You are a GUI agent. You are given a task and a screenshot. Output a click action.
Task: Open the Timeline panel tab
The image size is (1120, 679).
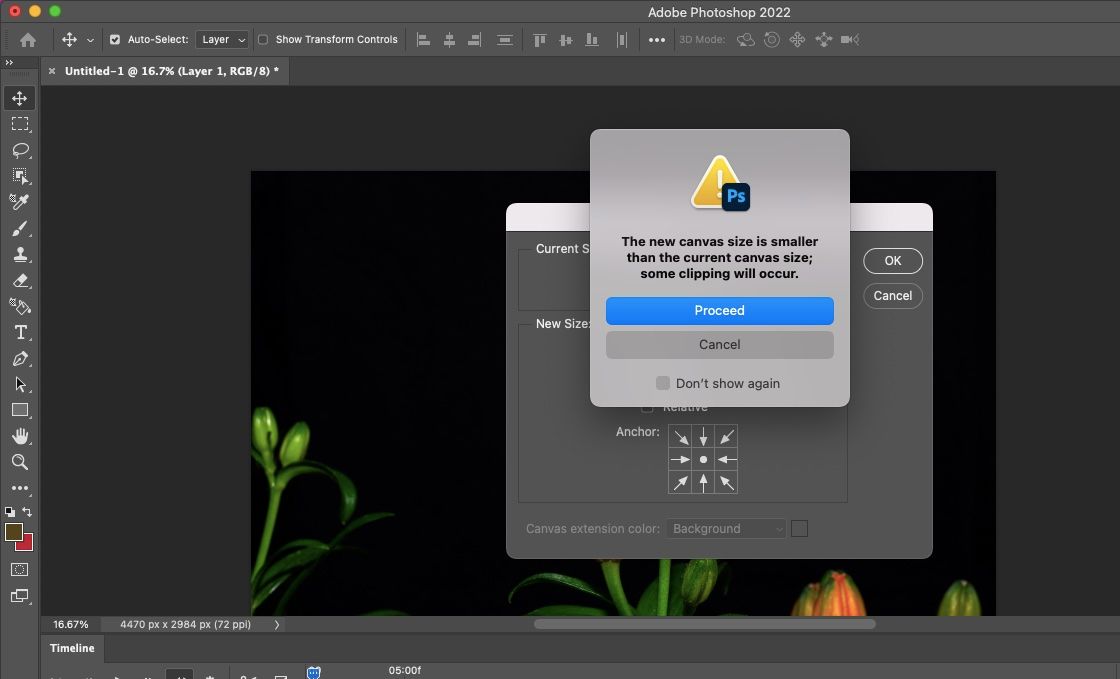72,648
